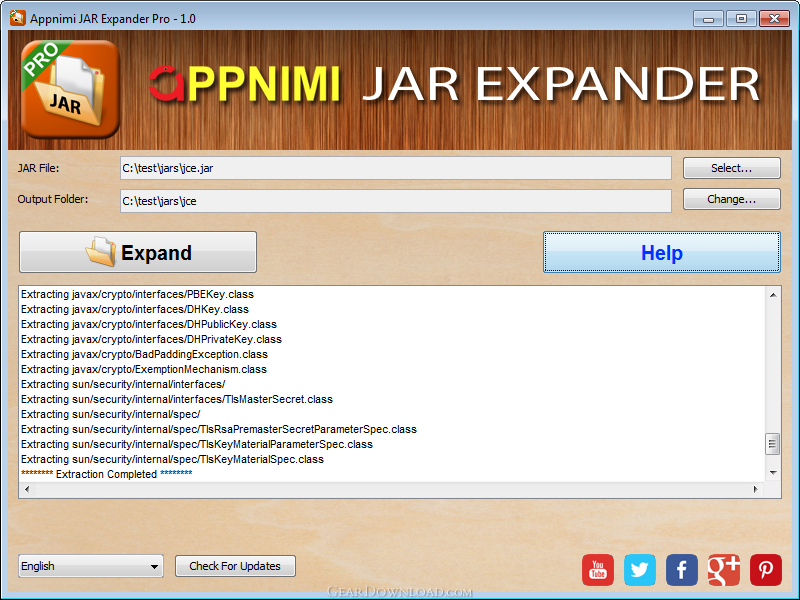This screenshot has height=600, width=800.
Task: Click the log horizontal scroll left arrow
Action: [27, 489]
